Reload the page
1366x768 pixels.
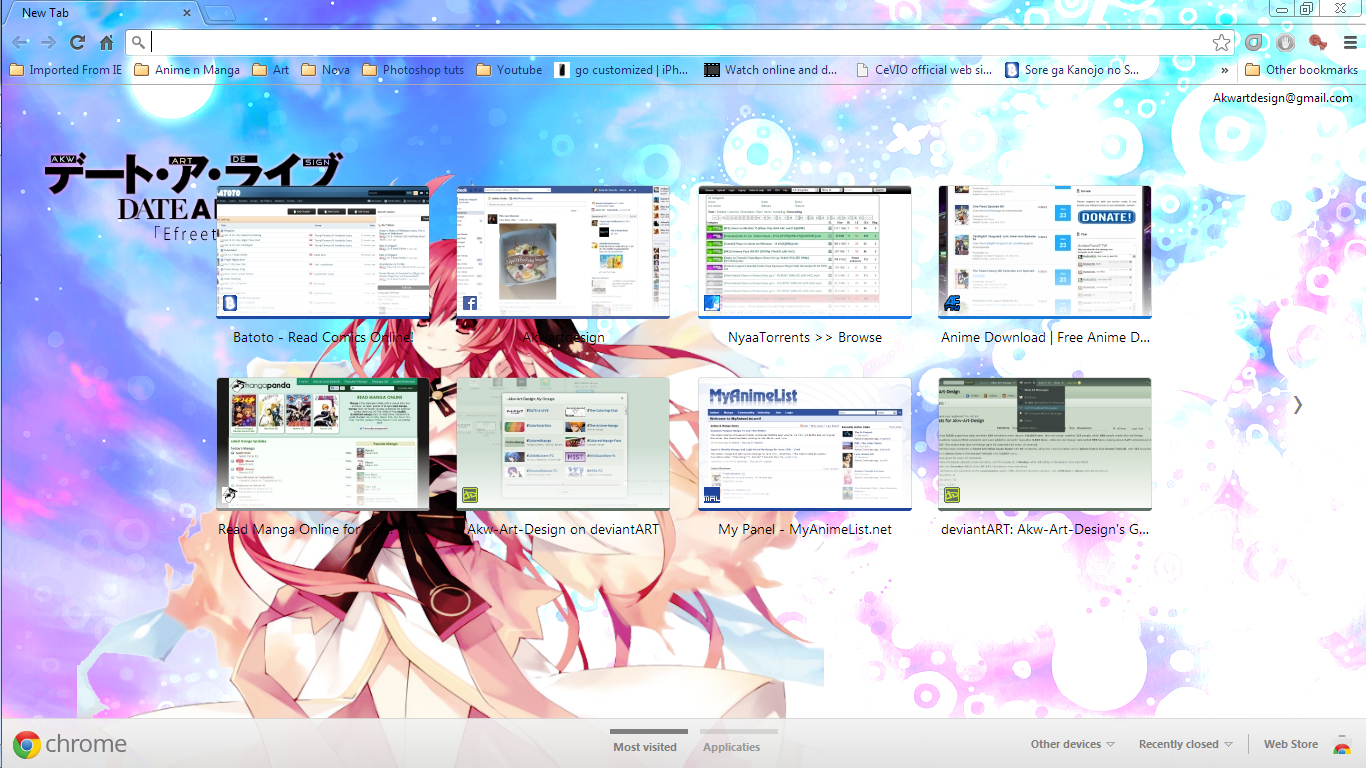[77, 42]
